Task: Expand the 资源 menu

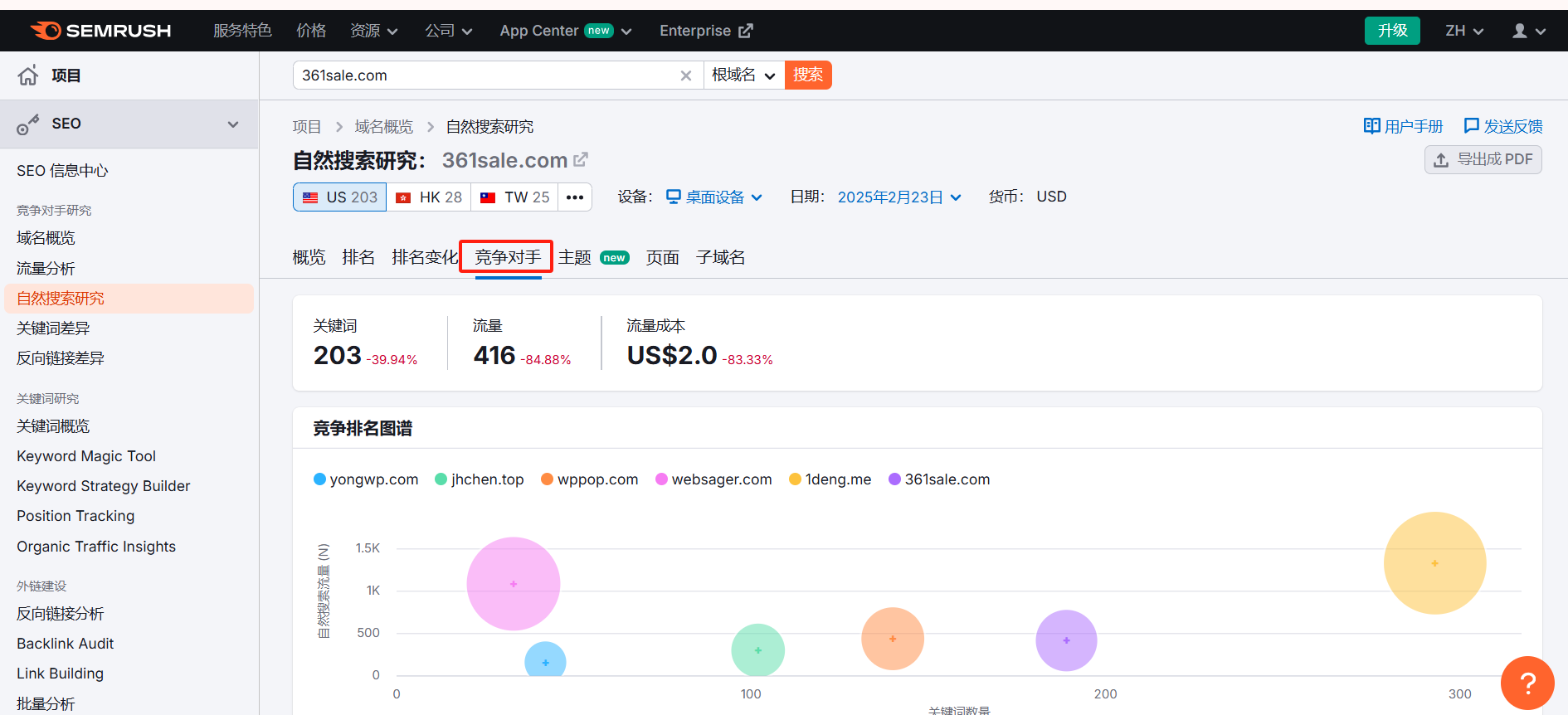Action: (374, 31)
